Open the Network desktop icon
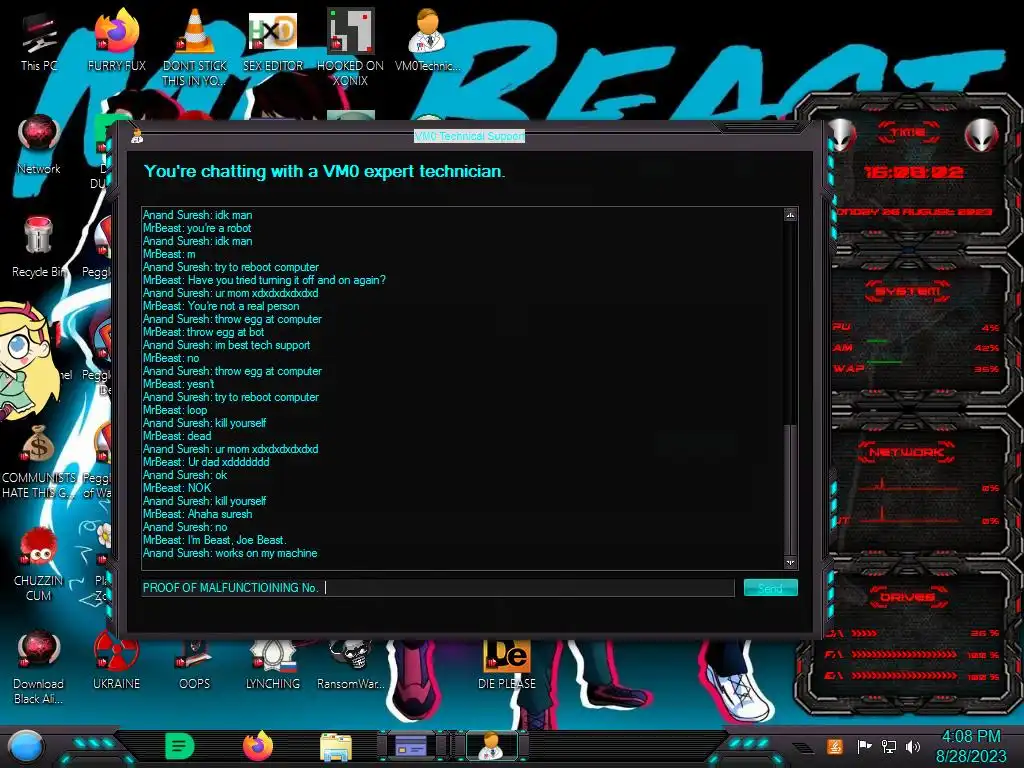Viewport: 1024px width, 768px height. pyautogui.click(x=39, y=145)
